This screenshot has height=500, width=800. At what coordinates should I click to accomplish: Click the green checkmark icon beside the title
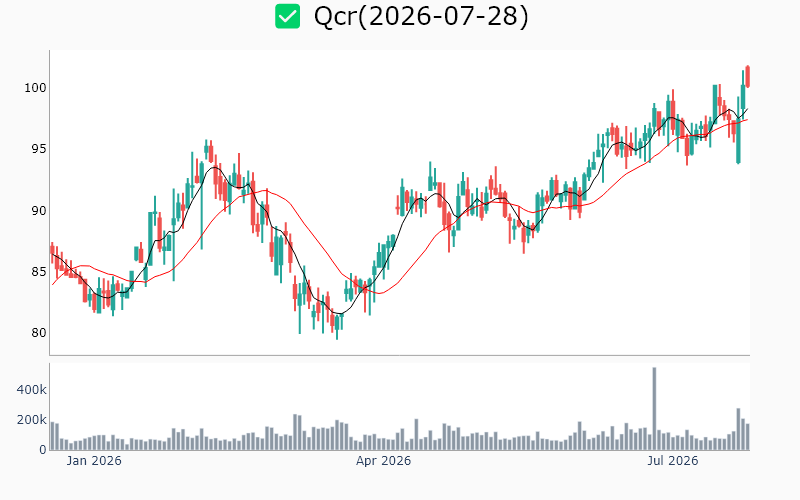click(x=287, y=16)
